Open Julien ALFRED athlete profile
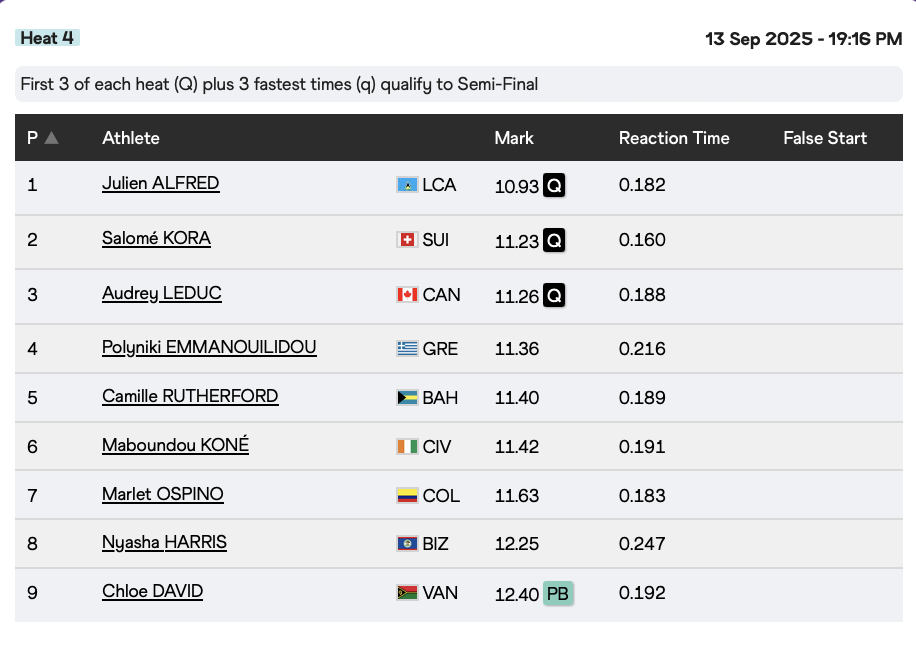Viewport: 916px width, 652px height. point(160,184)
